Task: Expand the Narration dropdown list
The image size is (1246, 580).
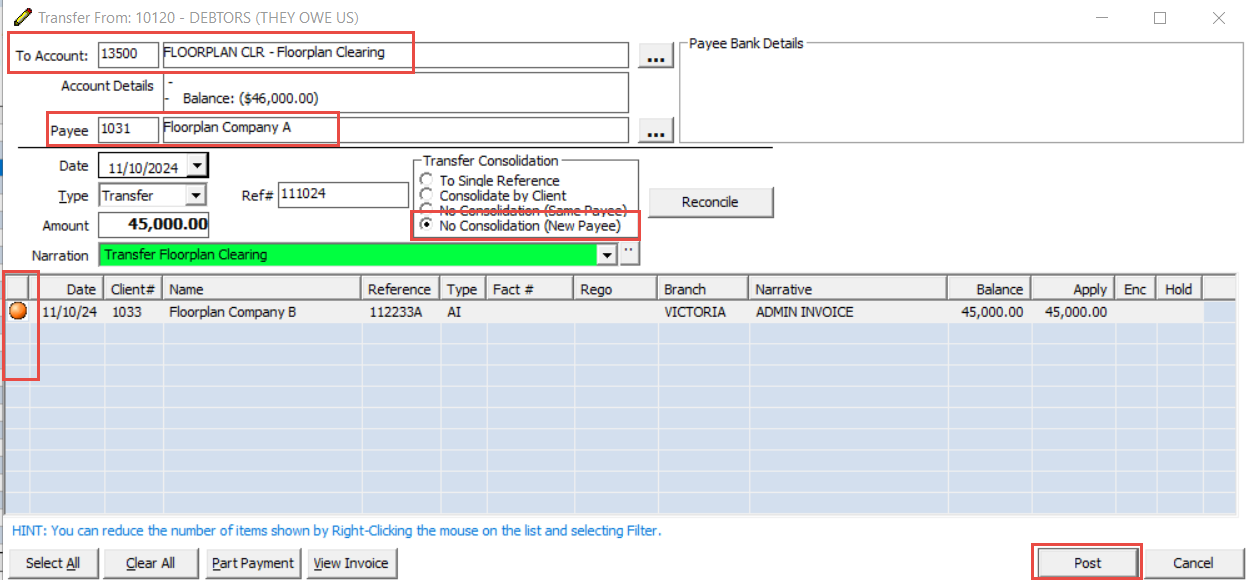Action: [606, 255]
